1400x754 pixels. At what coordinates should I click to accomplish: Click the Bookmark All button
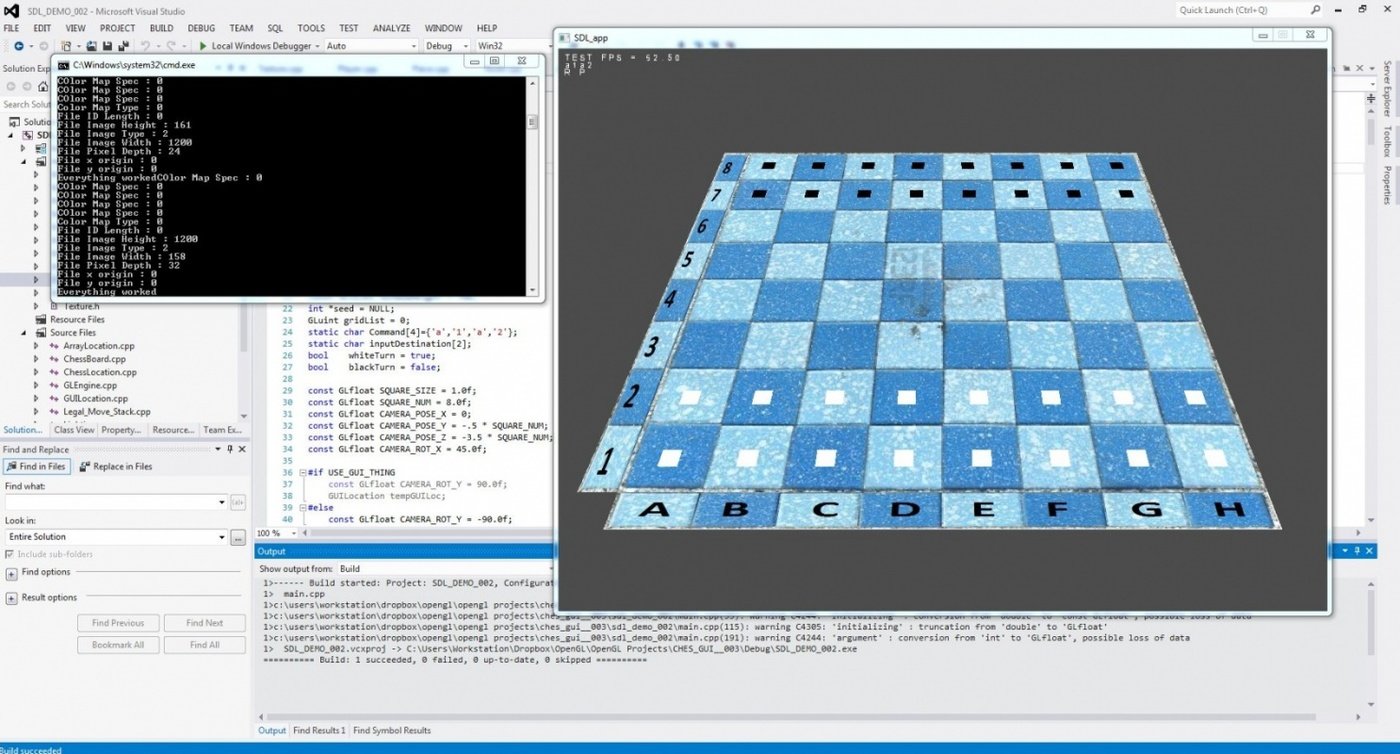coord(117,644)
